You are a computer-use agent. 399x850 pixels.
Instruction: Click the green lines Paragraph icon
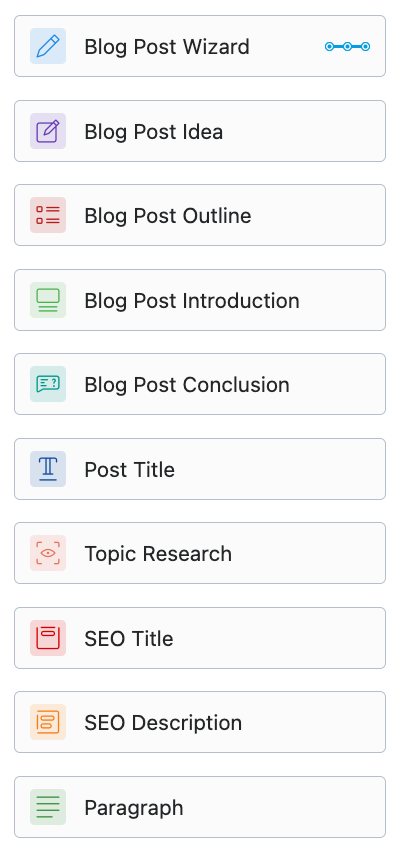tap(48, 807)
